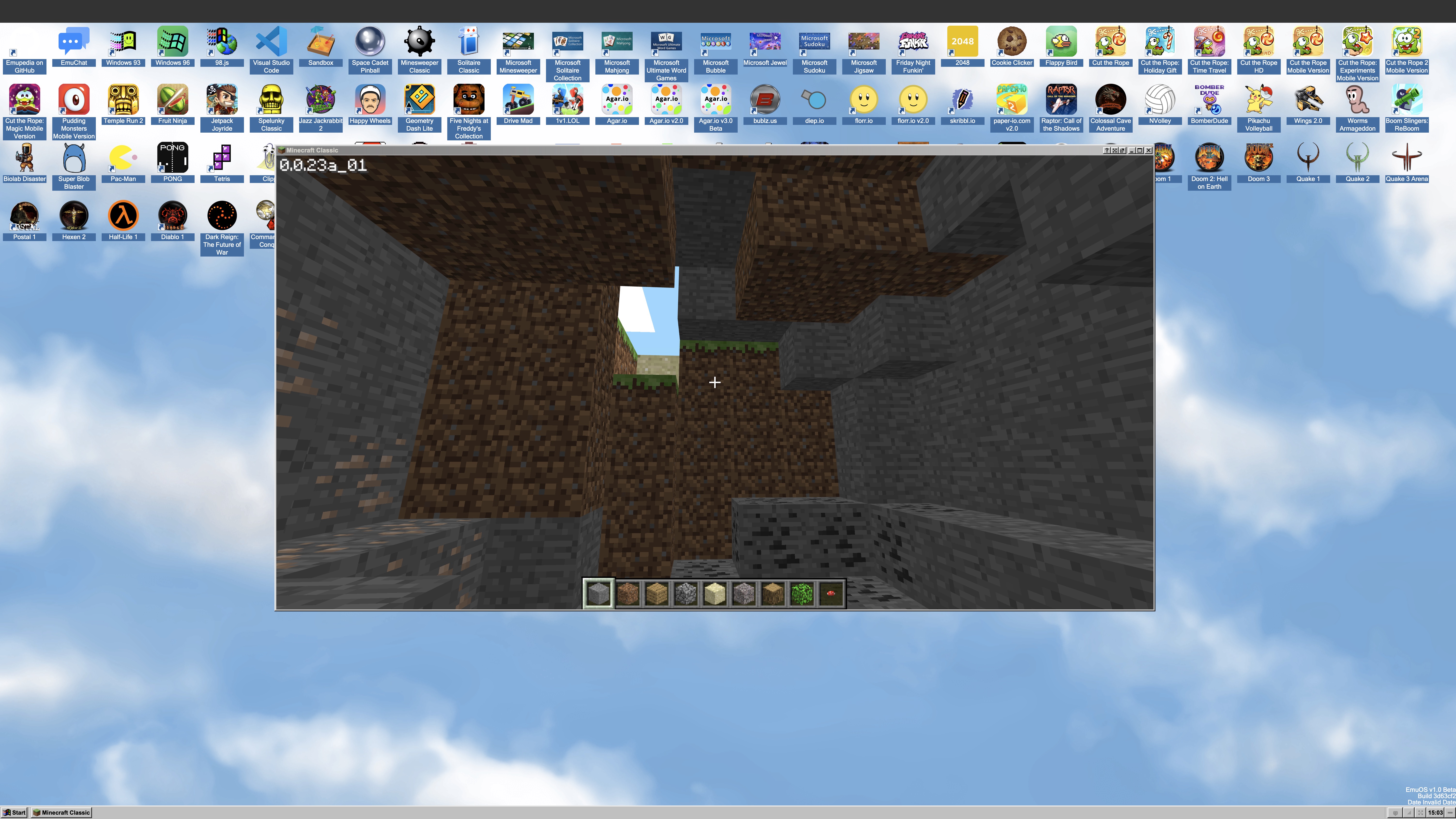Viewport: 1456px width, 819px height.
Task: Select the dirt block in hotbar
Action: [x=627, y=593]
